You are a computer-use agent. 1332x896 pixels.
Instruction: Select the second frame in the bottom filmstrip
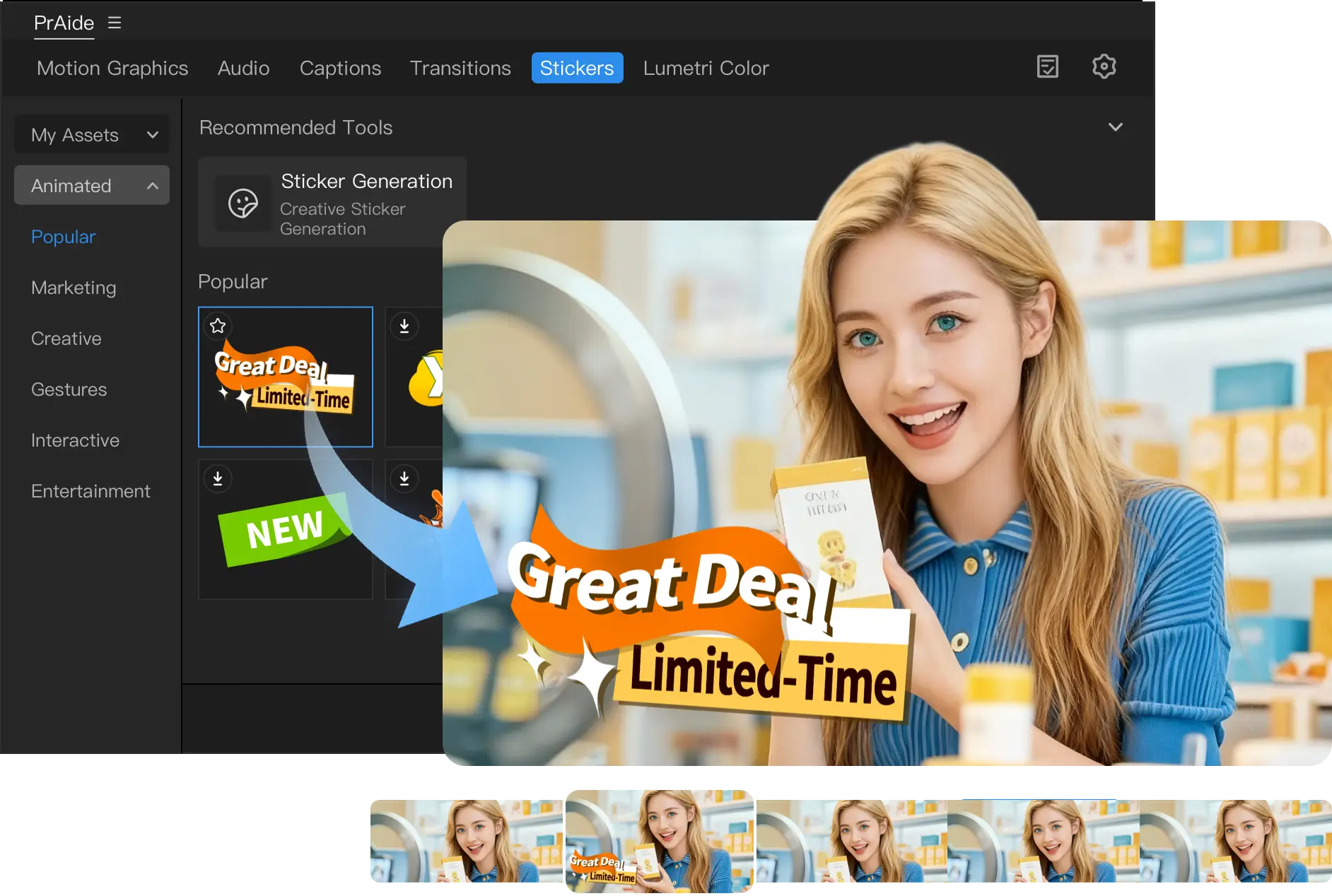659,842
